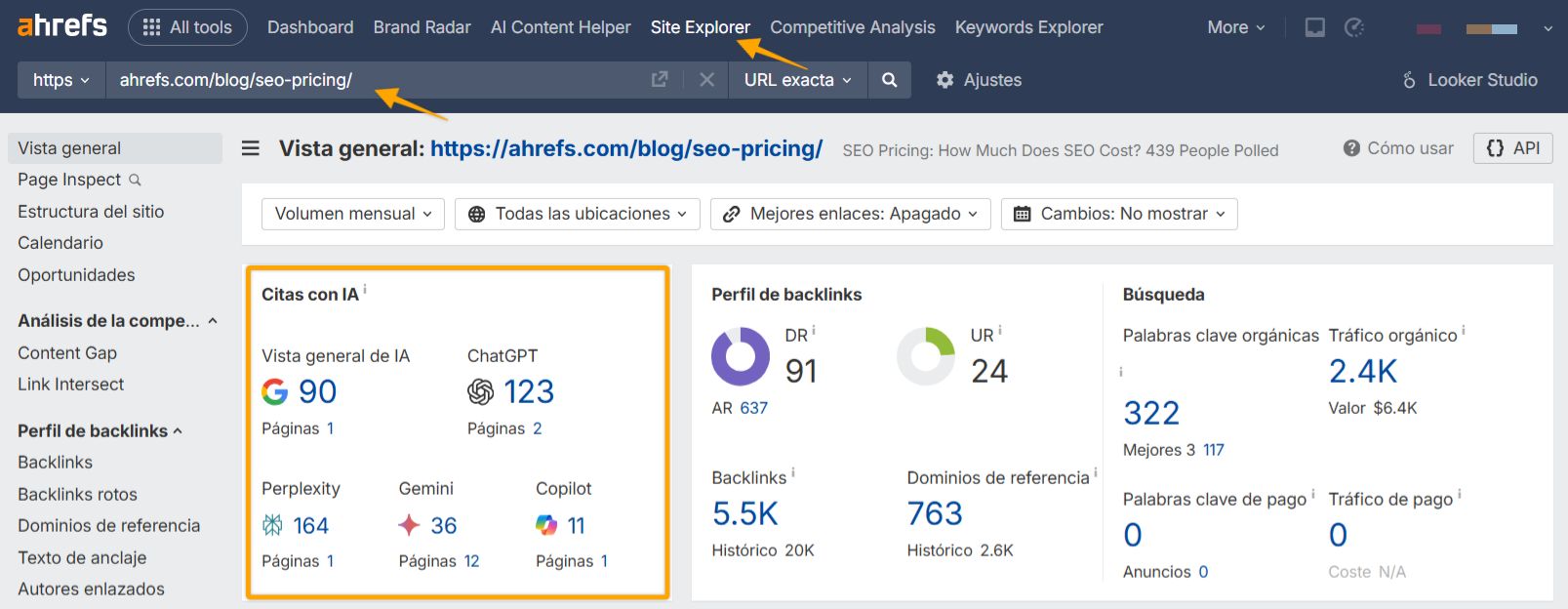
Task: Click the search magnifier button
Action: pyautogui.click(x=889, y=80)
